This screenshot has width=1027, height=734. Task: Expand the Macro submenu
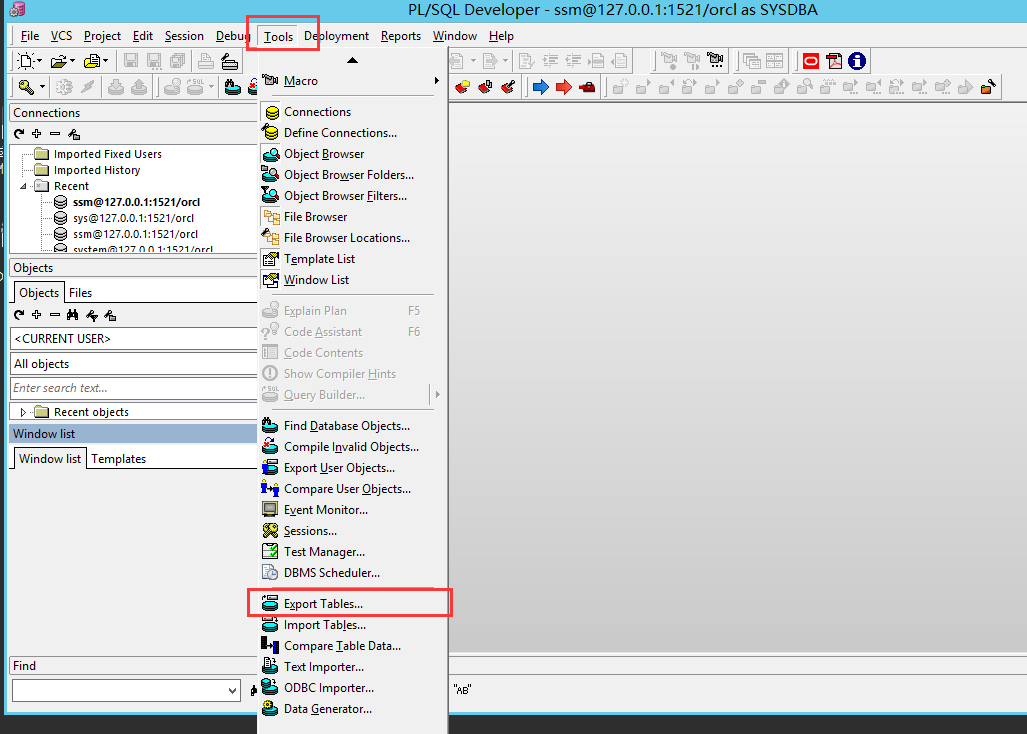click(350, 81)
